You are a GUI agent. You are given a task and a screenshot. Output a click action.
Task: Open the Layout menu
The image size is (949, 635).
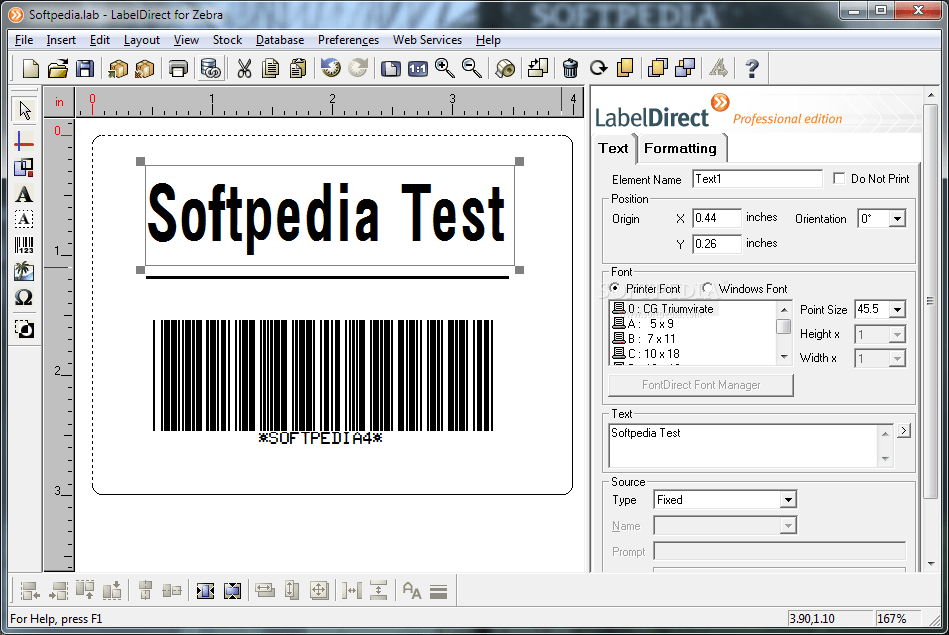(142, 40)
